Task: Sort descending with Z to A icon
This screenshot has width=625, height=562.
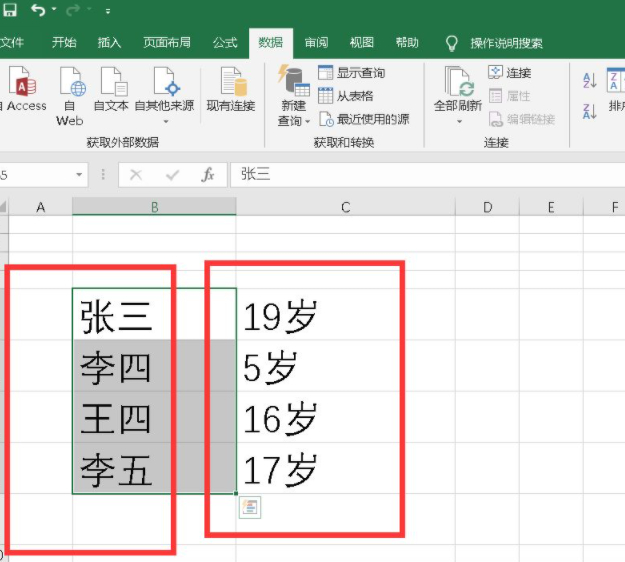Action: click(x=590, y=111)
